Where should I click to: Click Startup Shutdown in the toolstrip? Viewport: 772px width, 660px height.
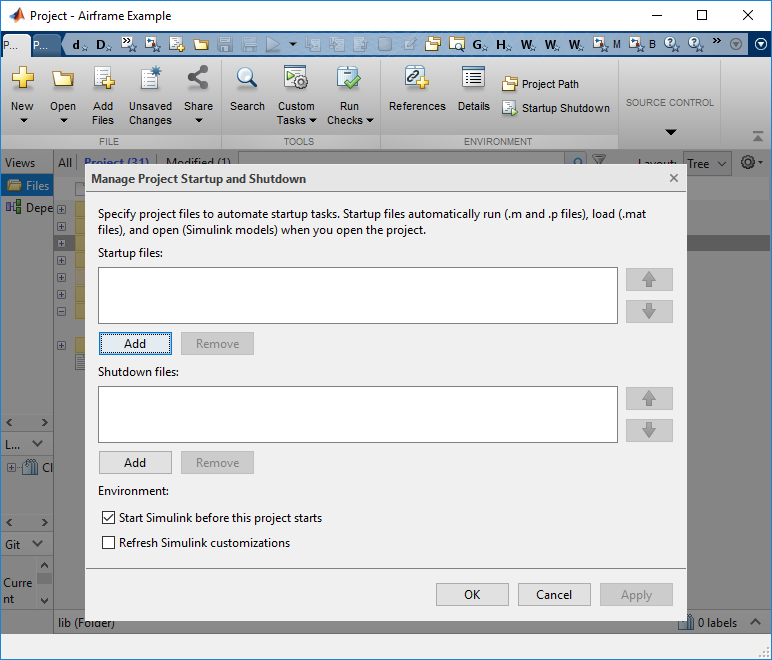556,108
